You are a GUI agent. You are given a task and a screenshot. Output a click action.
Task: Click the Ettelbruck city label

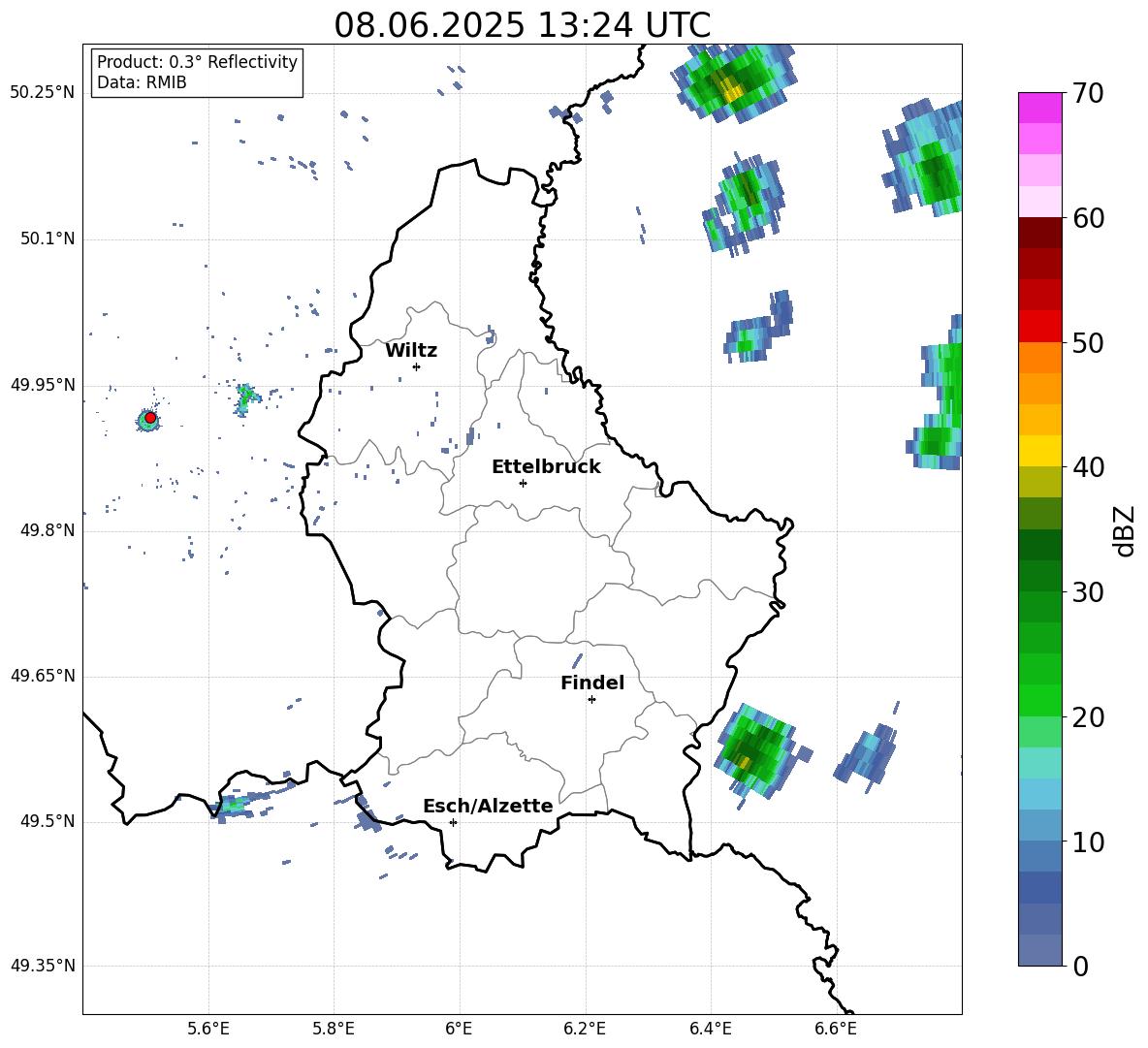point(546,467)
